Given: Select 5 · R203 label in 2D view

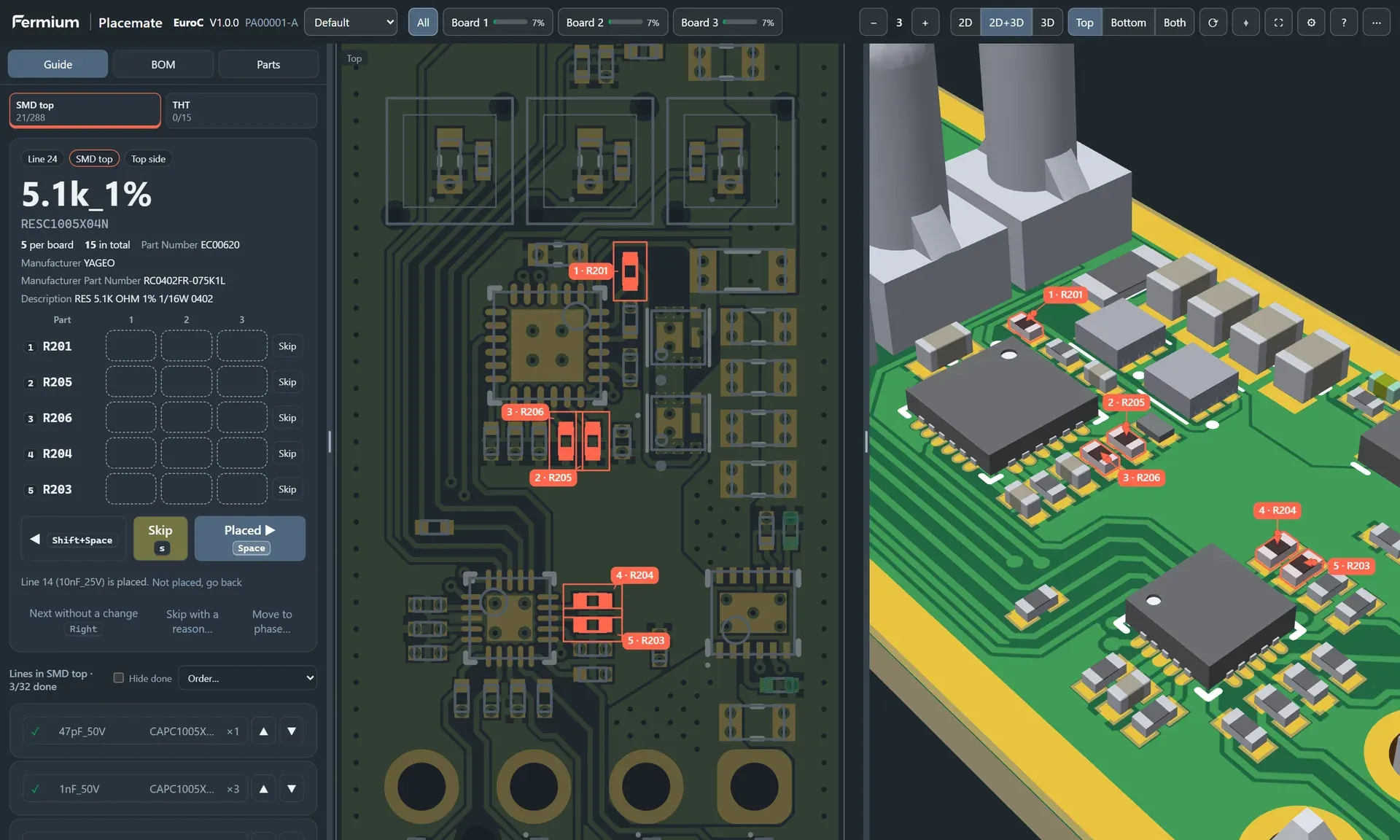Looking at the screenshot, I should pos(646,640).
